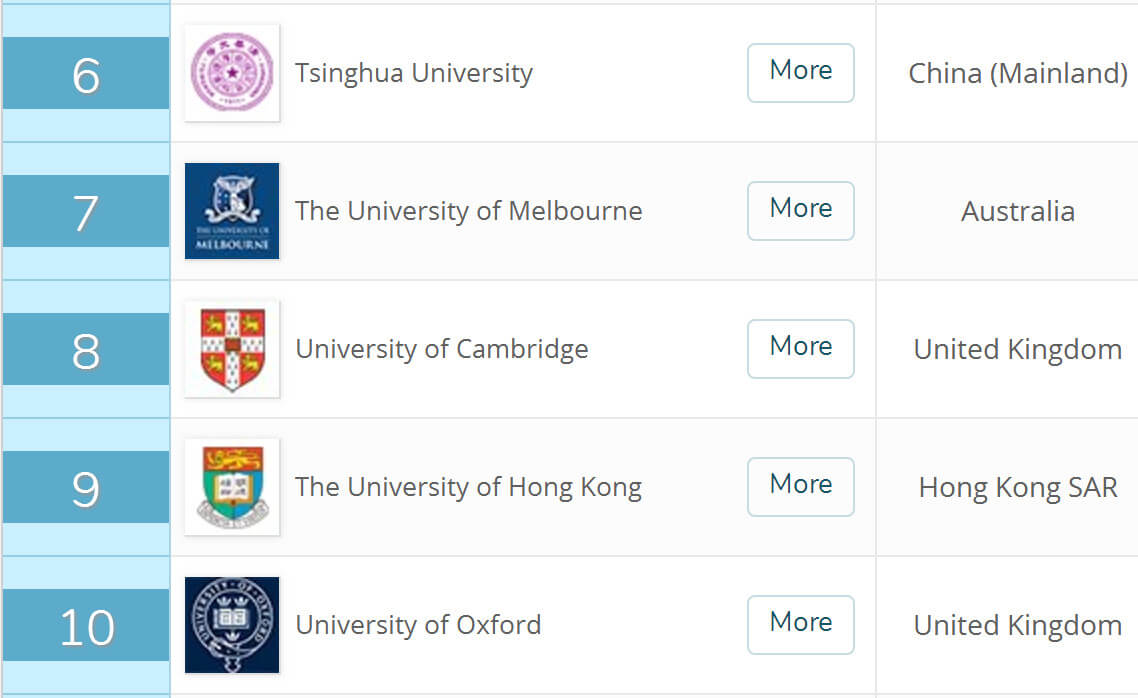
Task: Open the University of Oxford name link
Action: [x=418, y=625]
